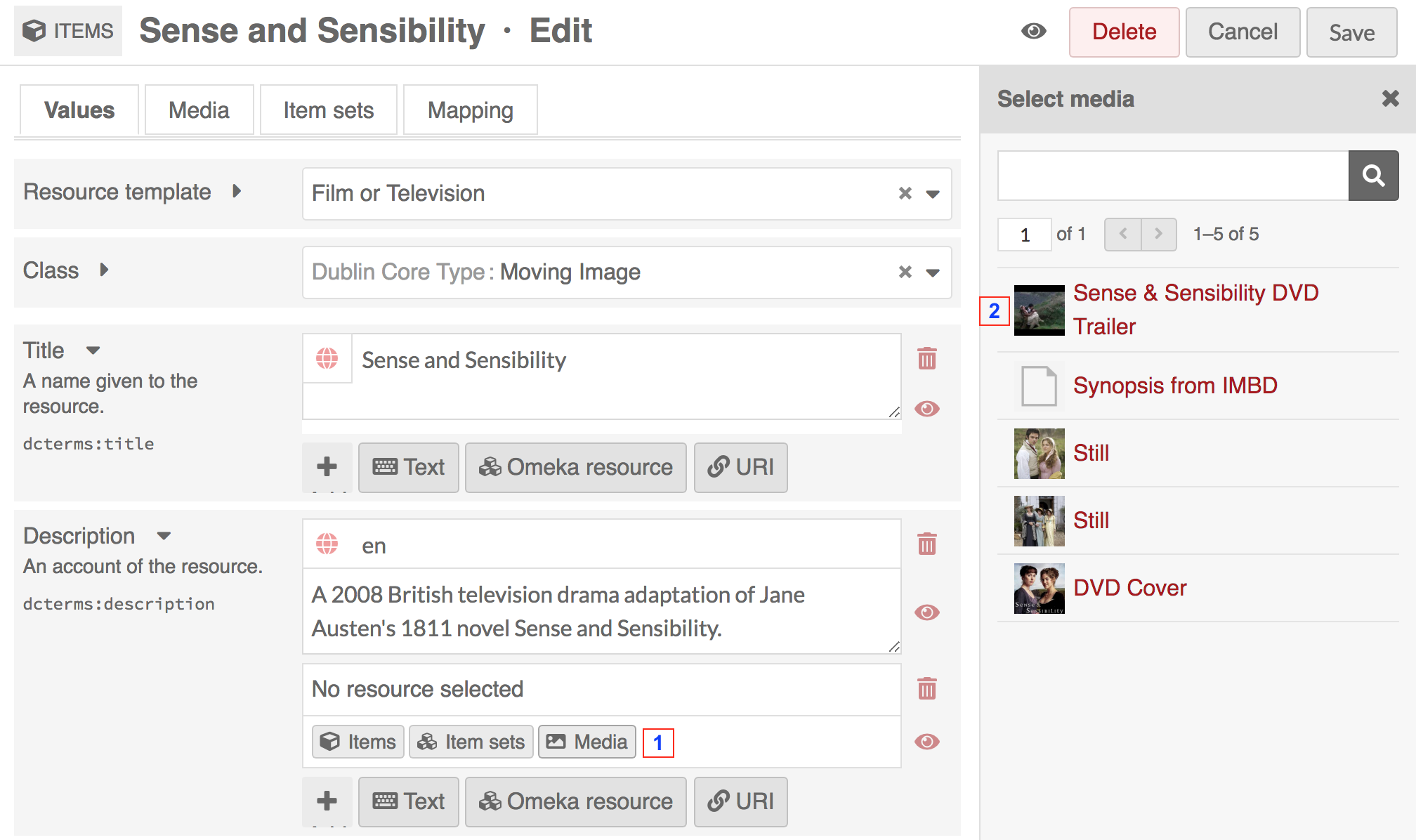Expand the Resource template dropdown
The width and height of the screenshot is (1416, 840).
pyautogui.click(x=931, y=192)
